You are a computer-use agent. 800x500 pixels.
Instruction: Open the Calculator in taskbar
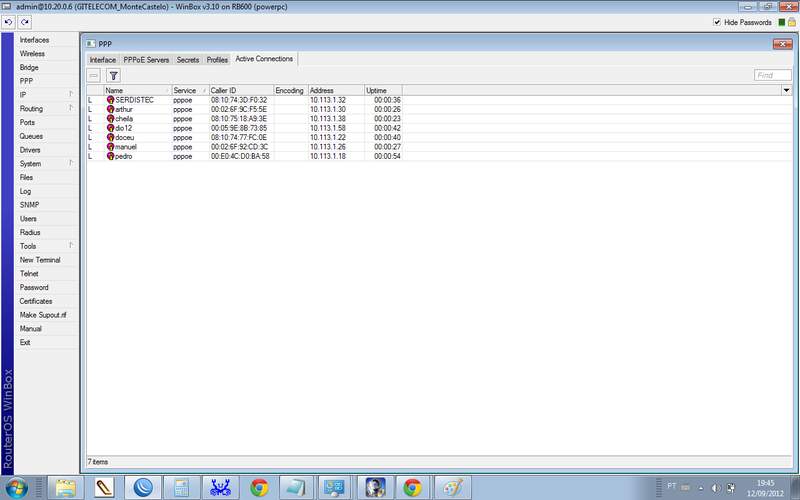point(182,488)
